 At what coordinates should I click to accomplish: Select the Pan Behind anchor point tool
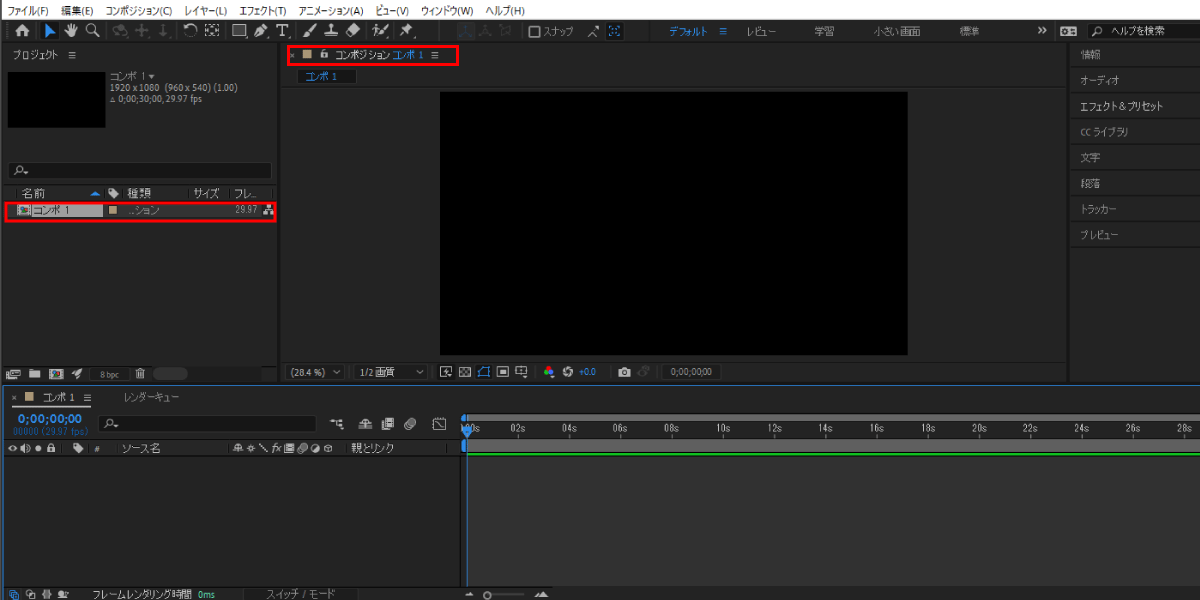coord(211,31)
